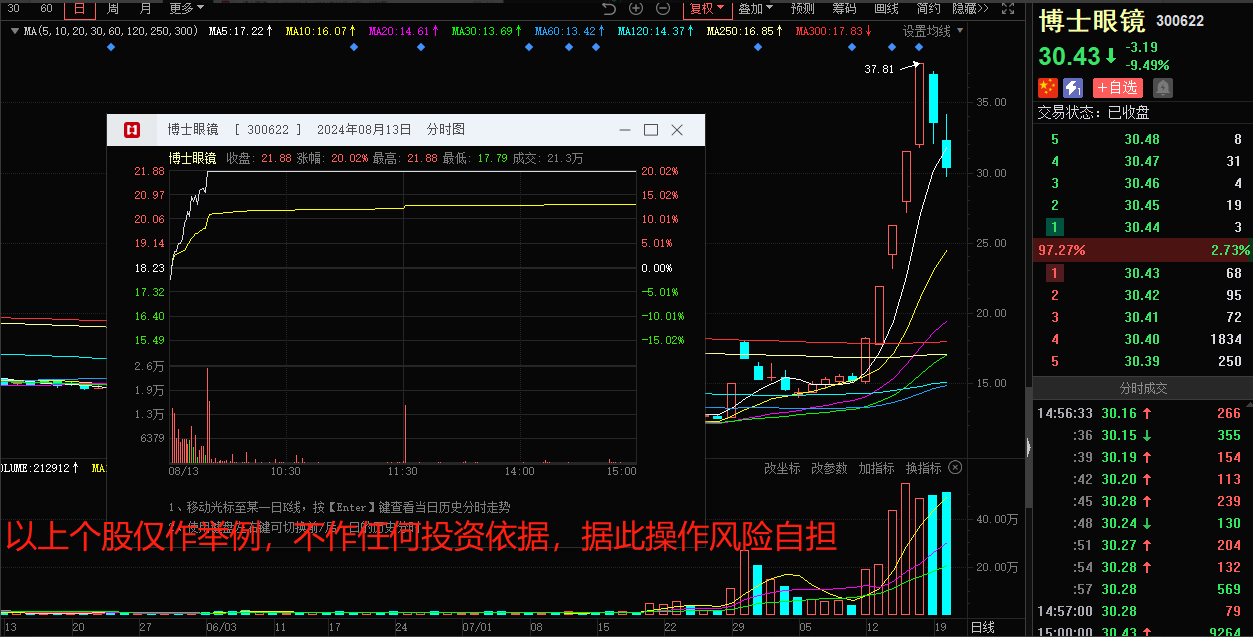1253x637 pixels.
Task: Close the volume indicator panel via circled X
Action: point(955,468)
